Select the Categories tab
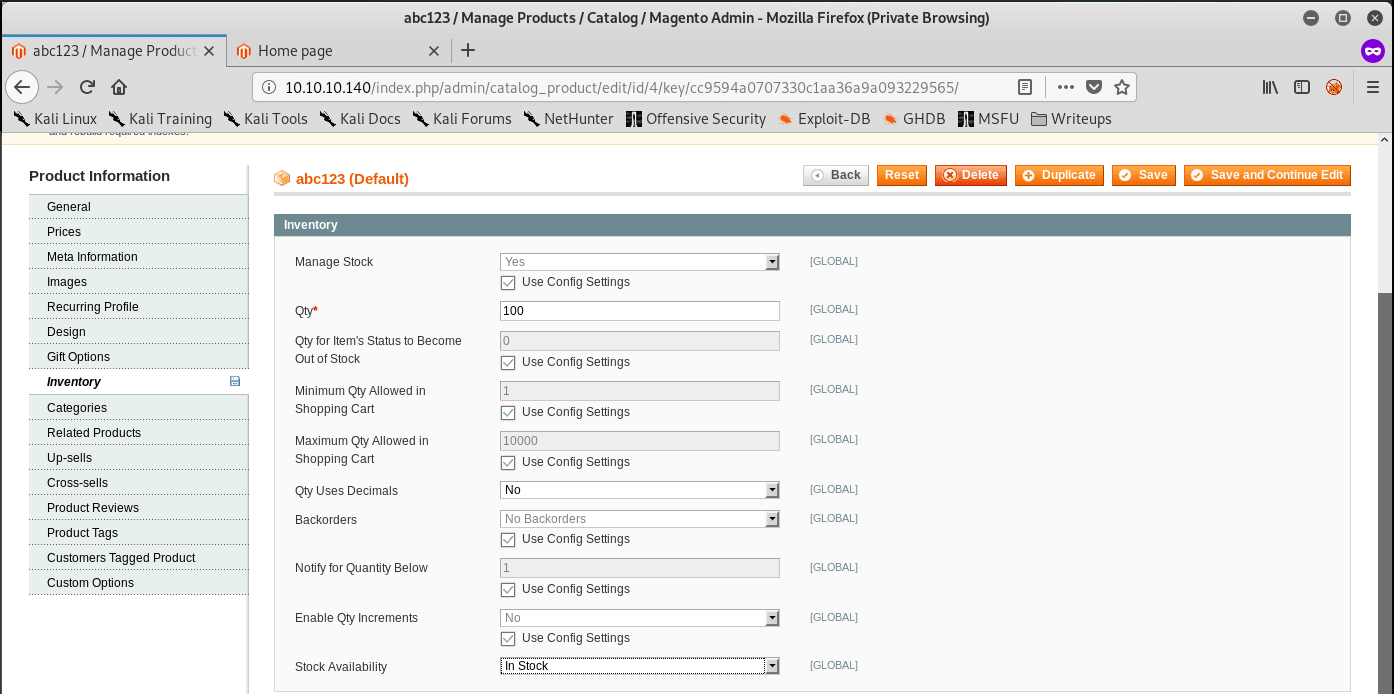The image size is (1394, 694). (138, 408)
